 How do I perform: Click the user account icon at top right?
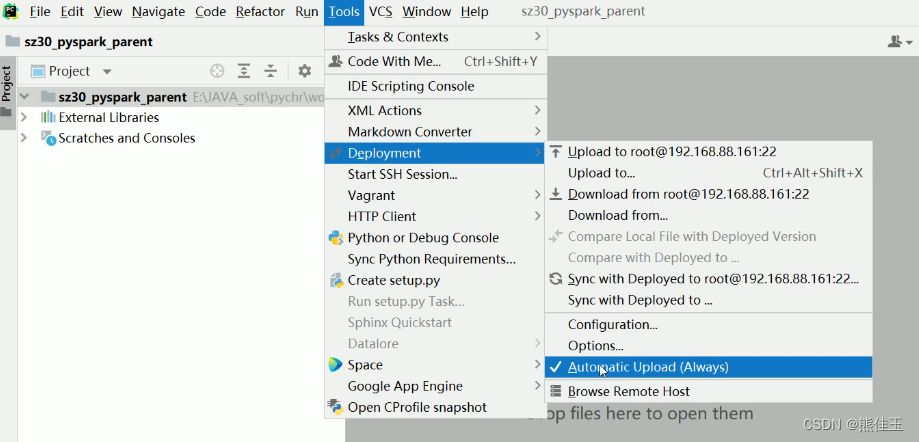(894, 42)
